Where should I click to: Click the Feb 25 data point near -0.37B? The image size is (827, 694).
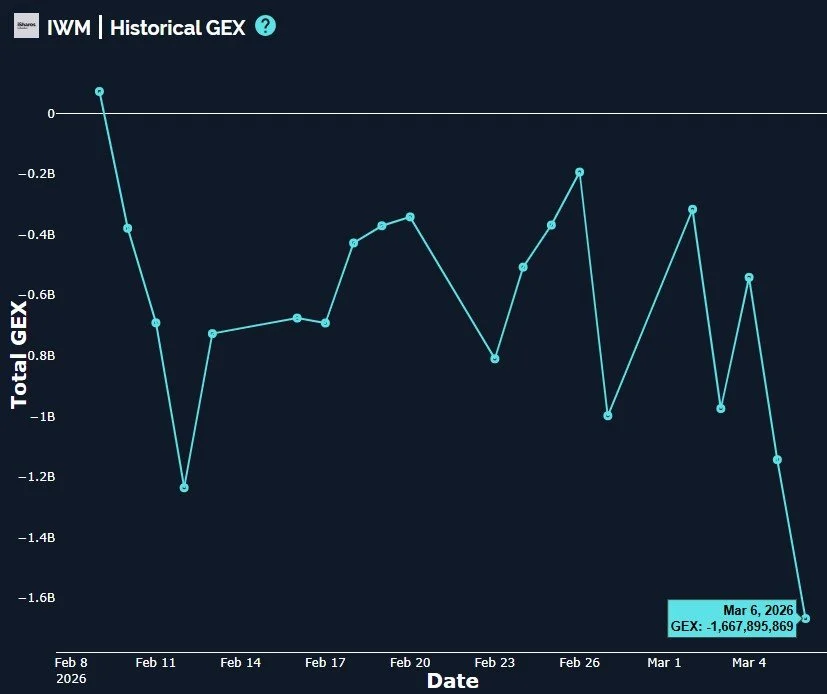[x=551, y=225]
